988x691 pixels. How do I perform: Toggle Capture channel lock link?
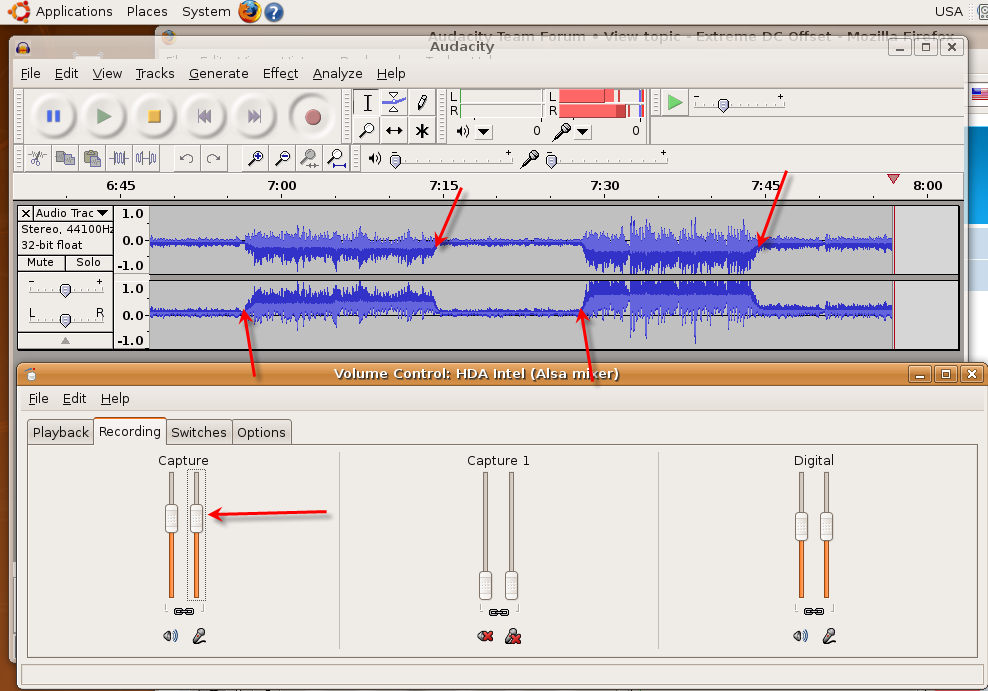(183, 611)
